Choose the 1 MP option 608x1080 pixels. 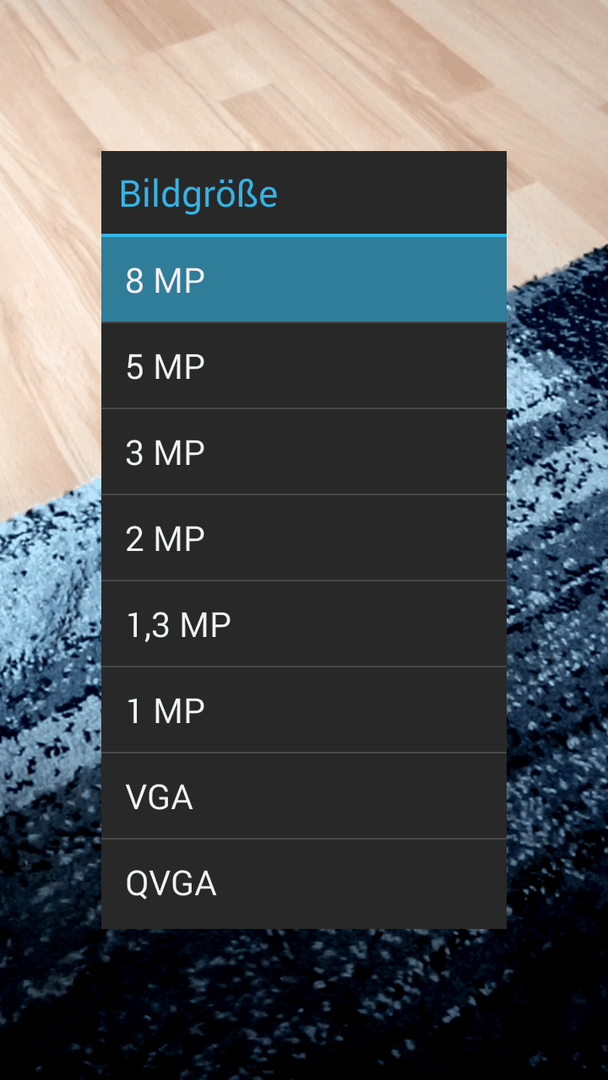(x=304, y=709)
